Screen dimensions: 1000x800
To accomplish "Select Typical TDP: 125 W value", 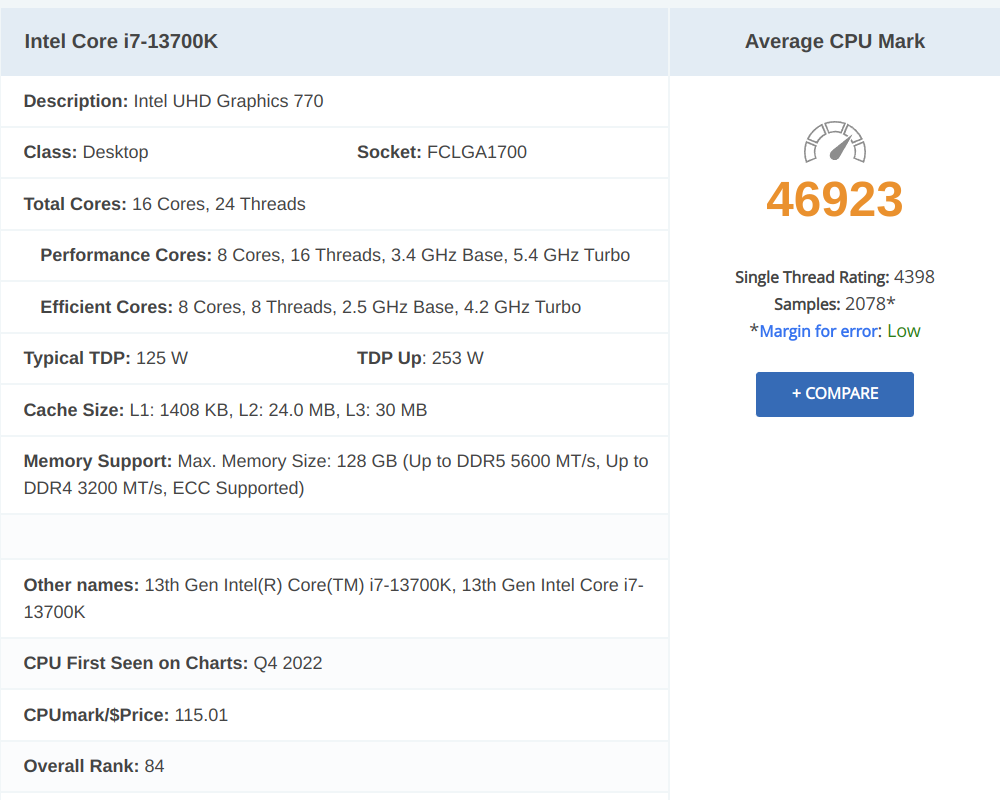I will pos(106,359).
